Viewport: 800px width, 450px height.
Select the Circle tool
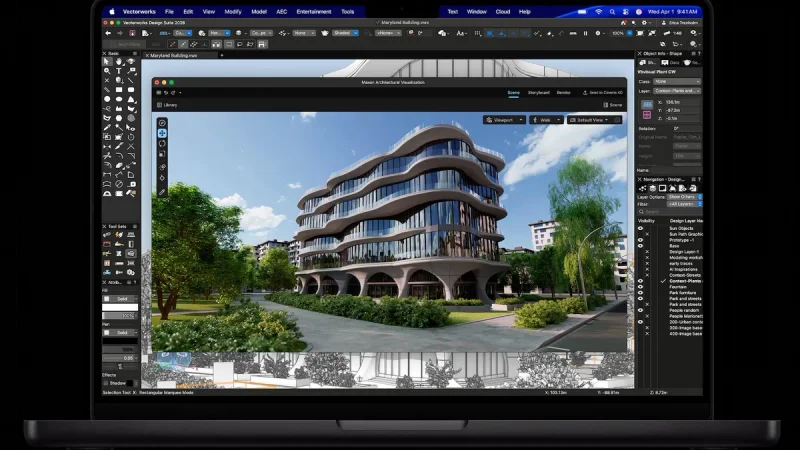(107, 99)
